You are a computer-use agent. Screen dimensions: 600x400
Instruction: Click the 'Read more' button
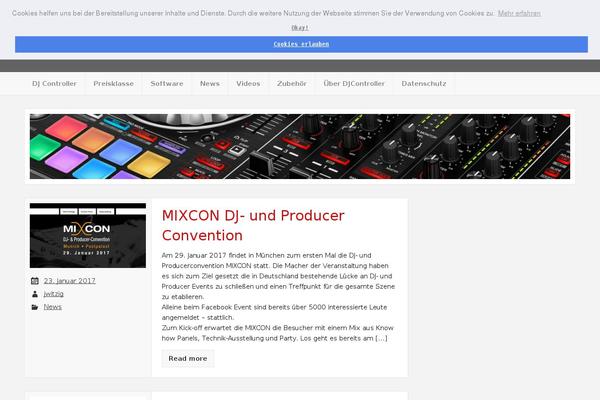click(x=188, y=359)
